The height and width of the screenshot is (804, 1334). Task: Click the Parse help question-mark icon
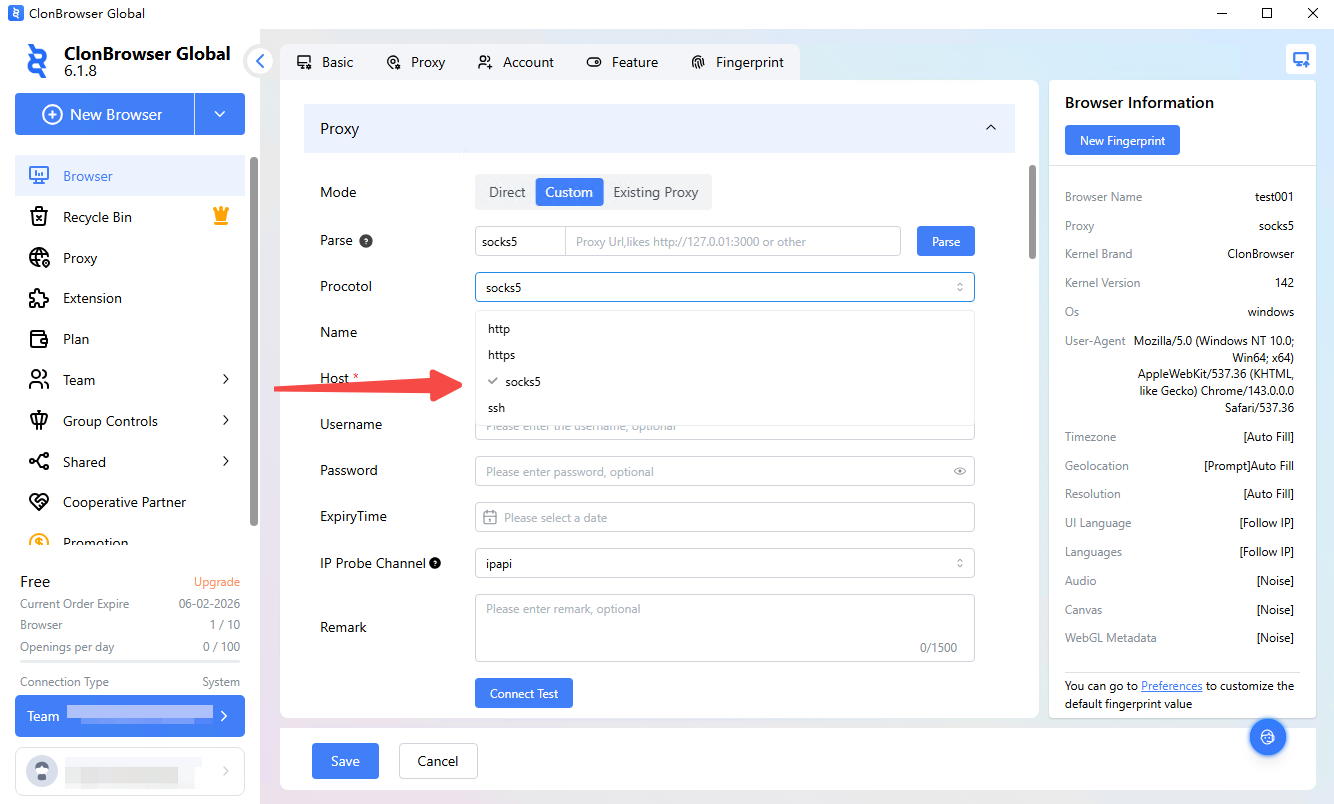366,241
